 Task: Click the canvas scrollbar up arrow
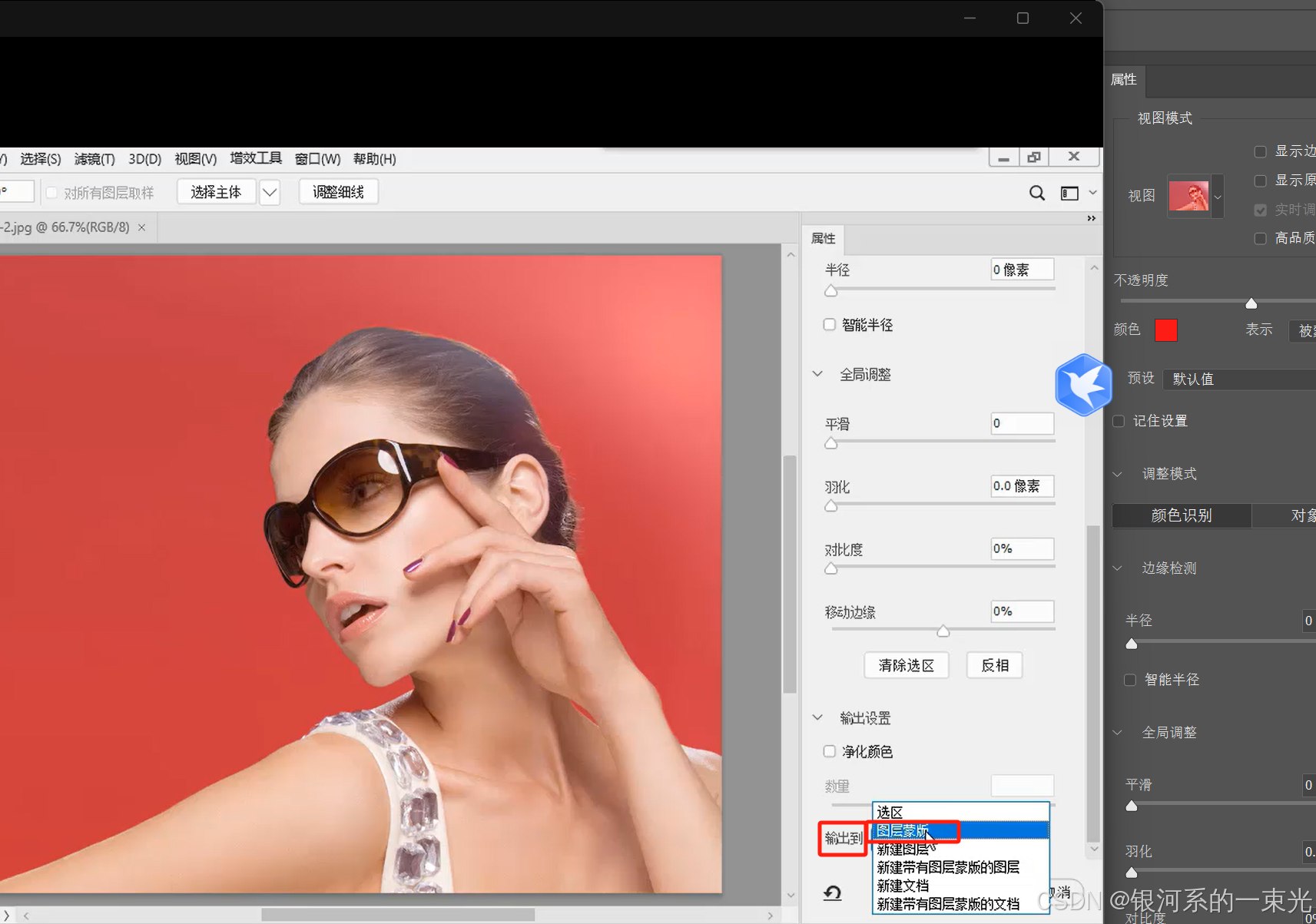791,254
